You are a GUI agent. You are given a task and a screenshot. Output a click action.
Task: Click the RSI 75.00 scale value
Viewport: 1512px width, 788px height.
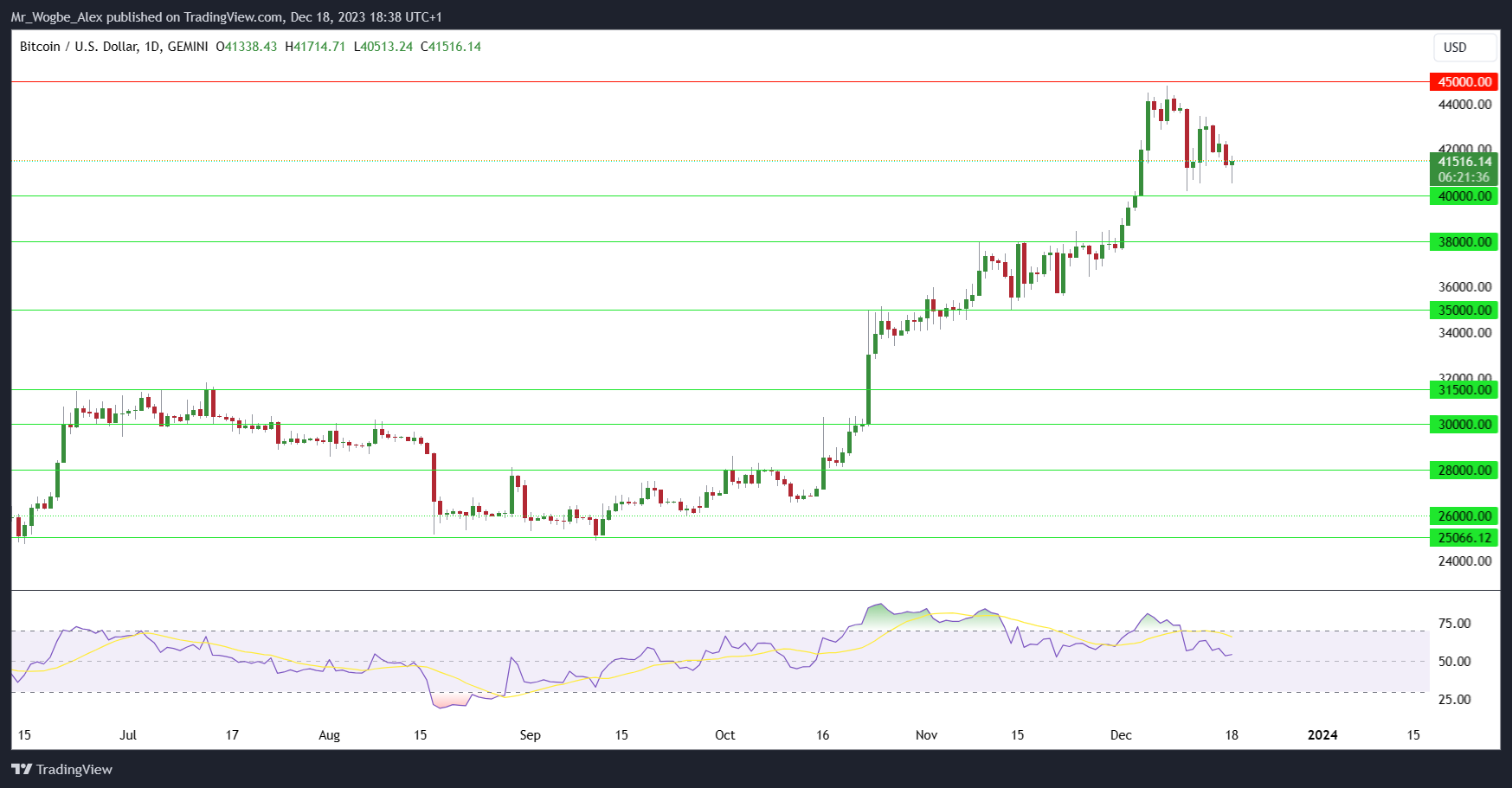[1454, 624]
